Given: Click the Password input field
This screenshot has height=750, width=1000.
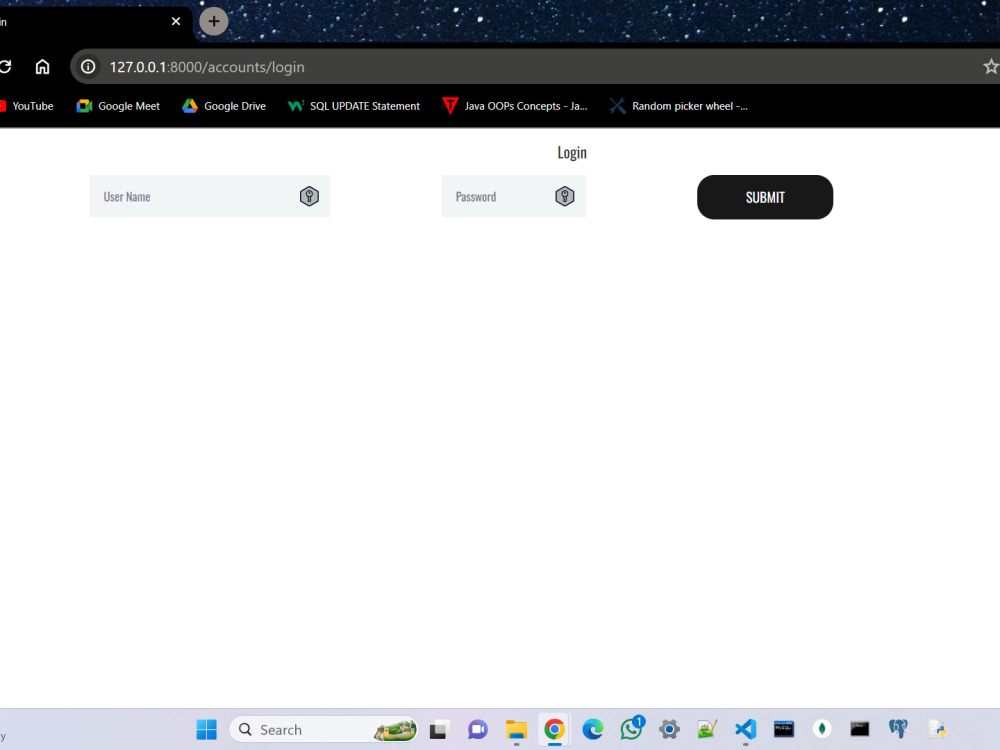Looking at the screenshot, I should (x=513, y=196).
